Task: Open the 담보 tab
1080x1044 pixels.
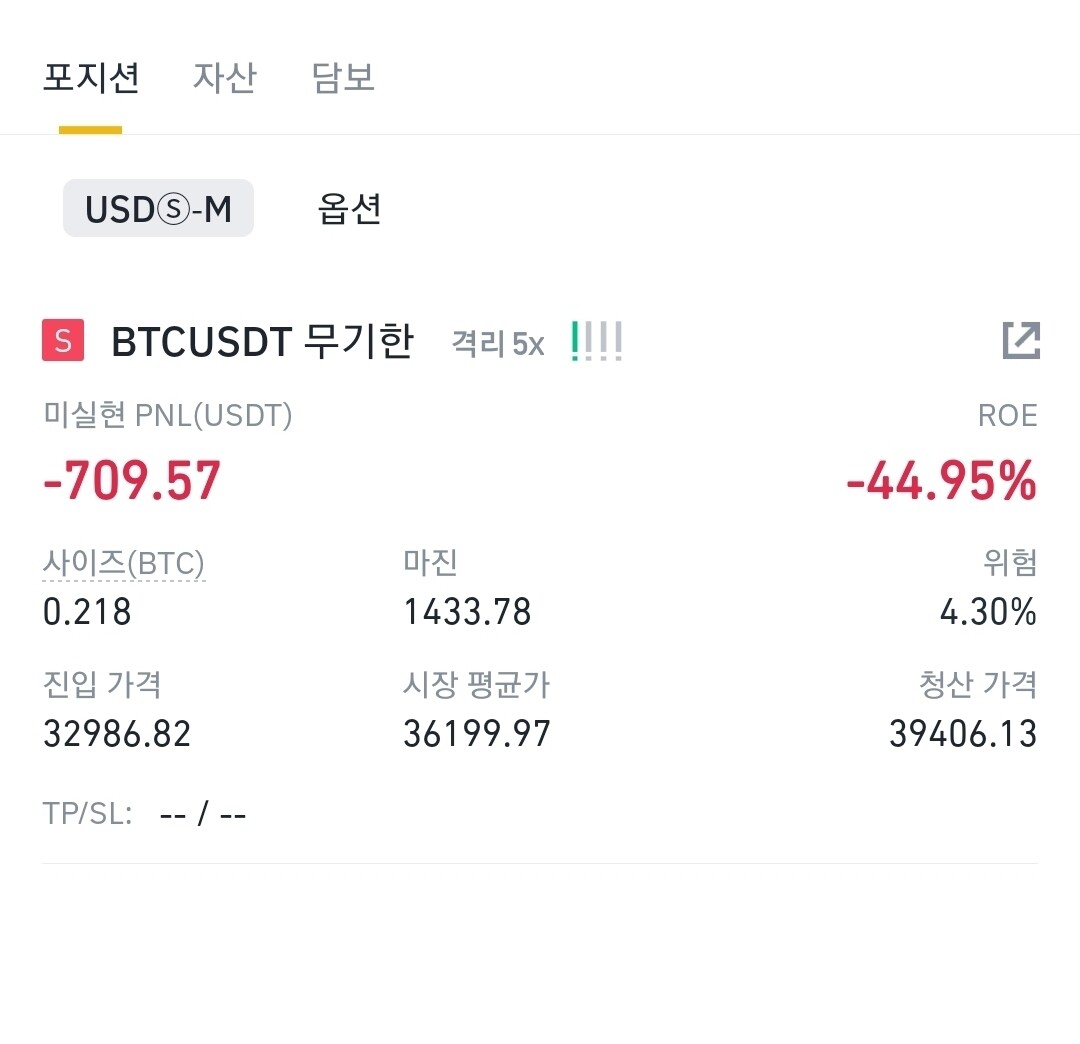Action: 342,78
